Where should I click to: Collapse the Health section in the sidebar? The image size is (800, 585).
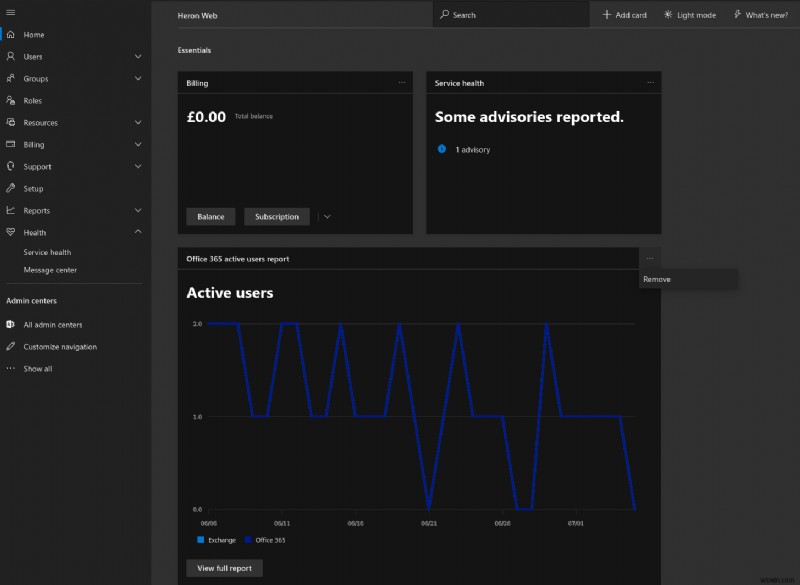137,232
